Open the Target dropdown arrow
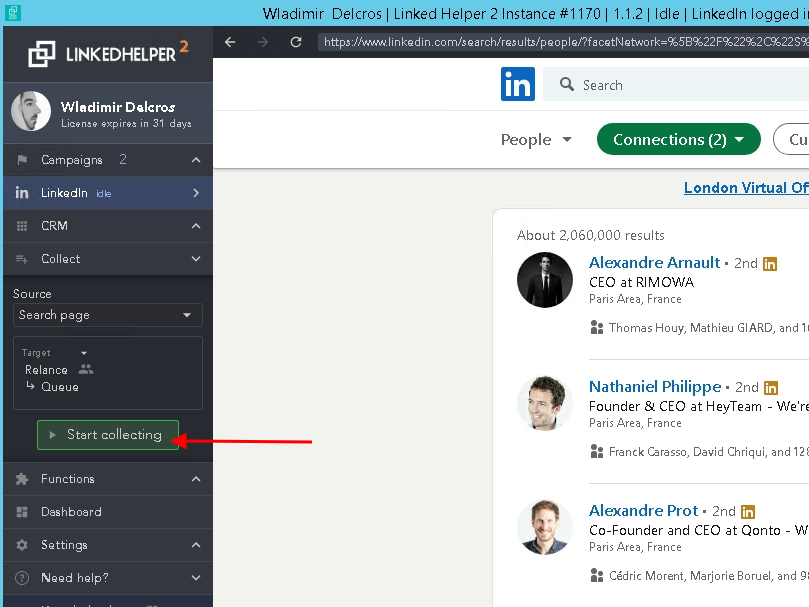The height and width of the screenshot is (607, 809). (x=84, y=353)
